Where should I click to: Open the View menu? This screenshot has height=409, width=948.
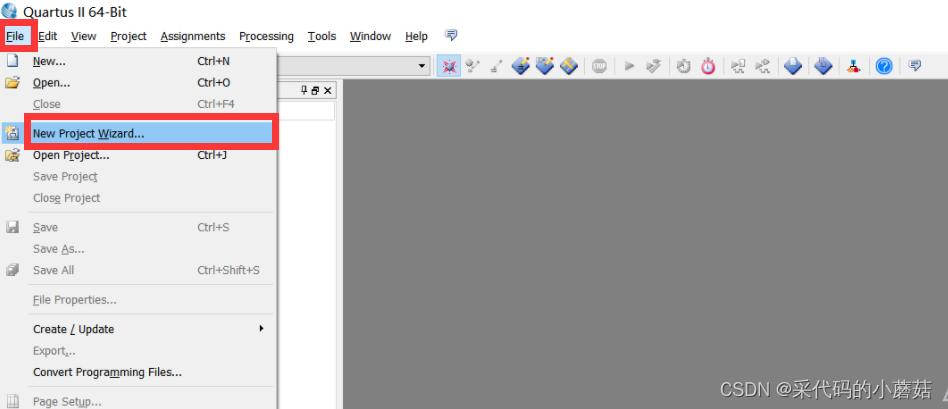pos(83,36)
